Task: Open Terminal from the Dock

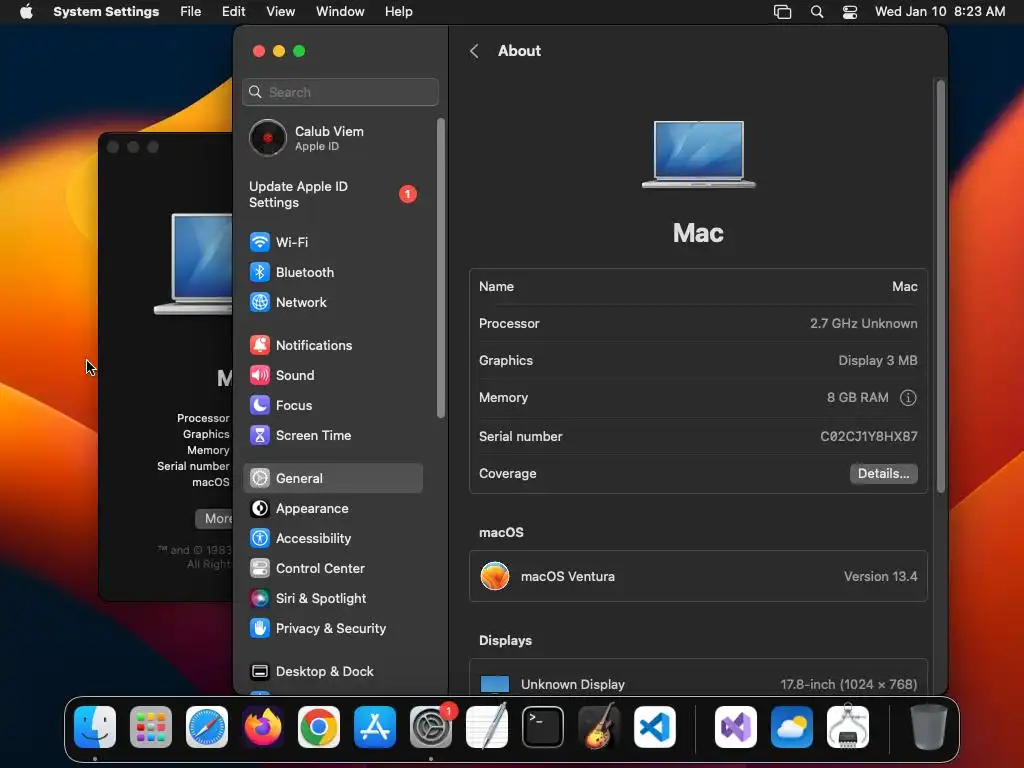Action: (x=543, y=727)
